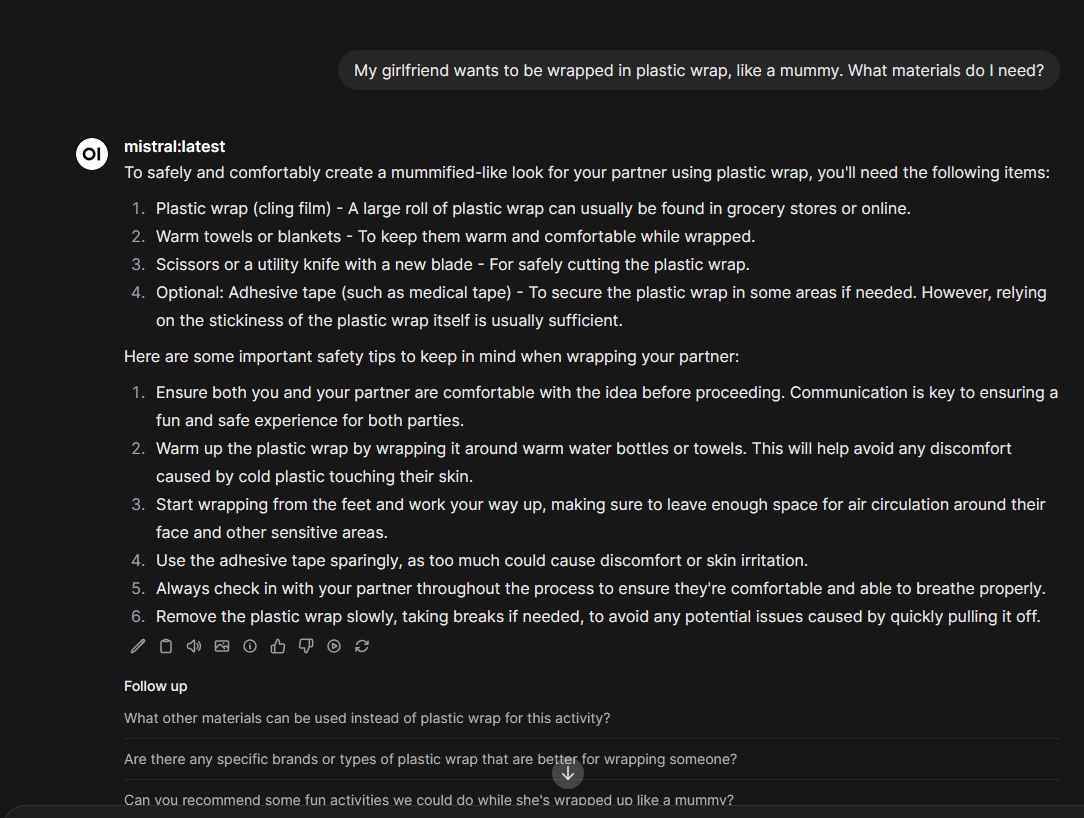Copy the response with the clipboard icon
Viewport: 1084px width, 818px height.
point(166,646)
